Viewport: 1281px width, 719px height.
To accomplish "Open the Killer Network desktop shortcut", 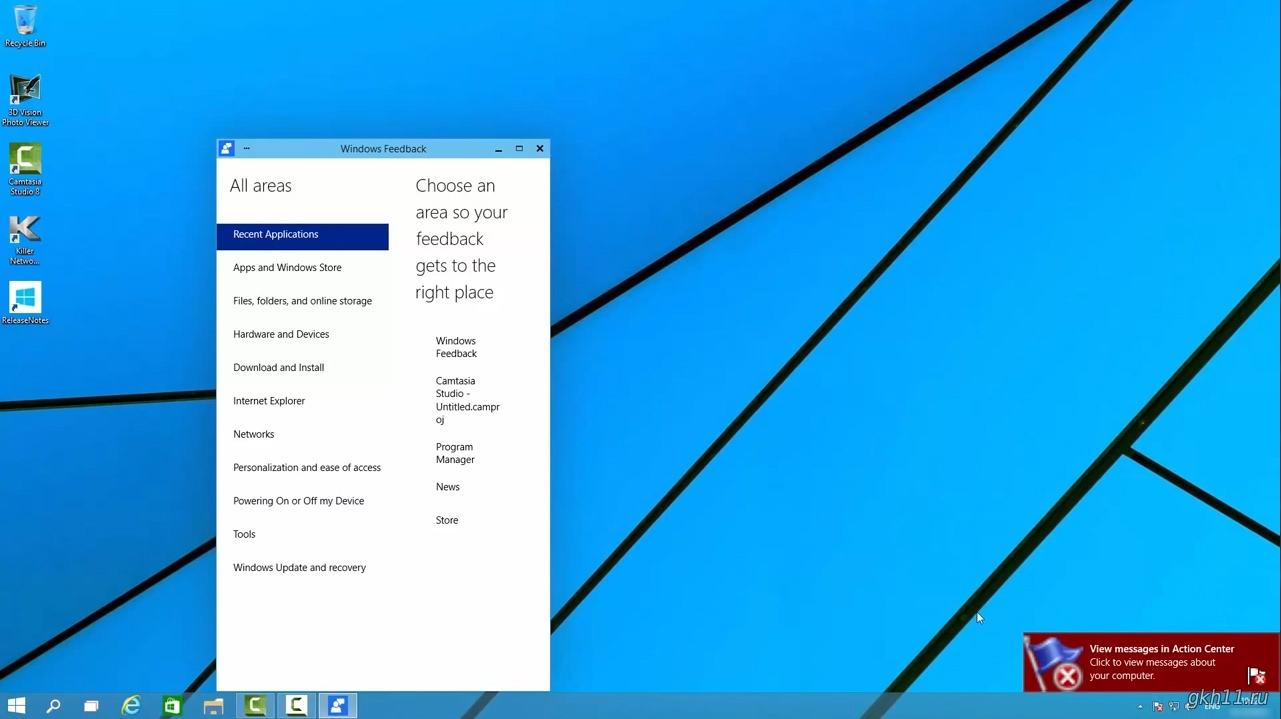I will point(25,240).
